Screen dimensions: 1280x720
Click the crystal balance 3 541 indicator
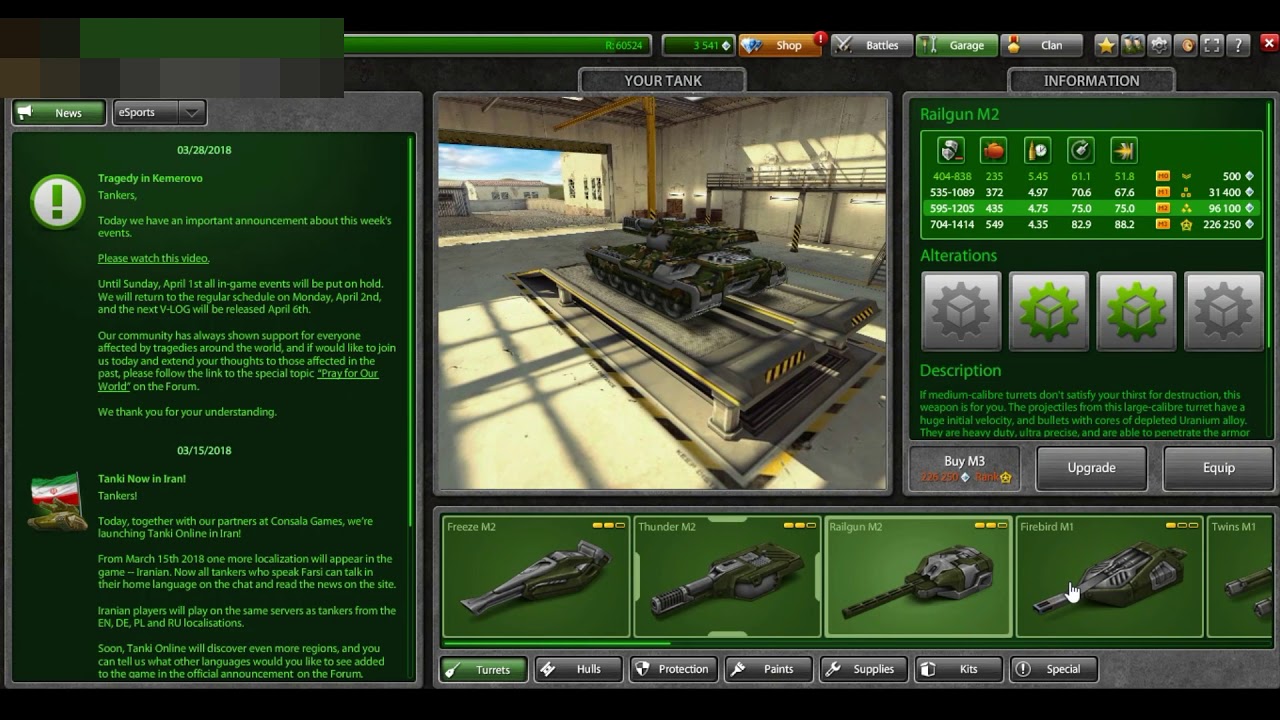click(698, 45)
